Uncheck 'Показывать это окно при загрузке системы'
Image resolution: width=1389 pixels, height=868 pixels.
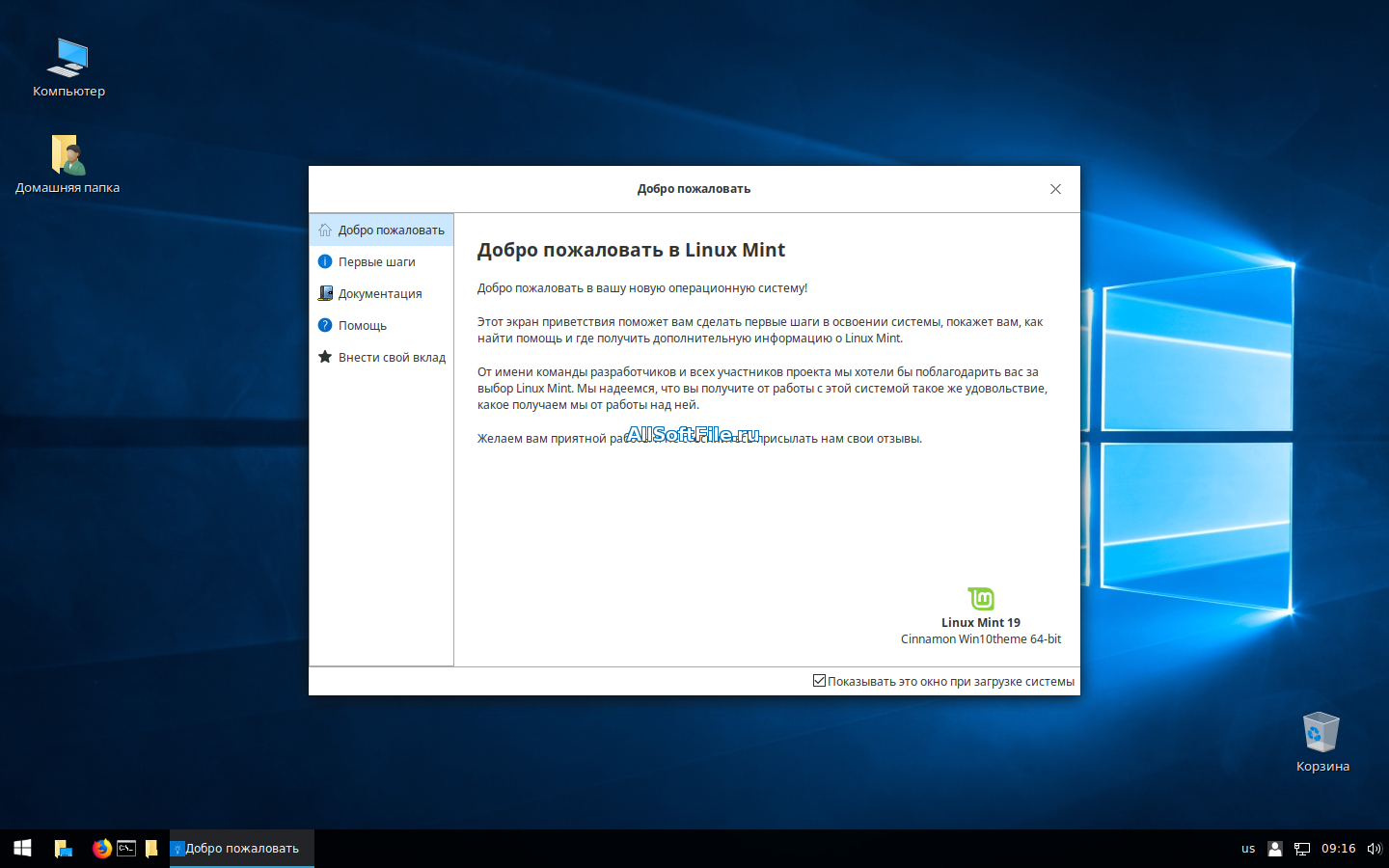[x=819, y=681]
